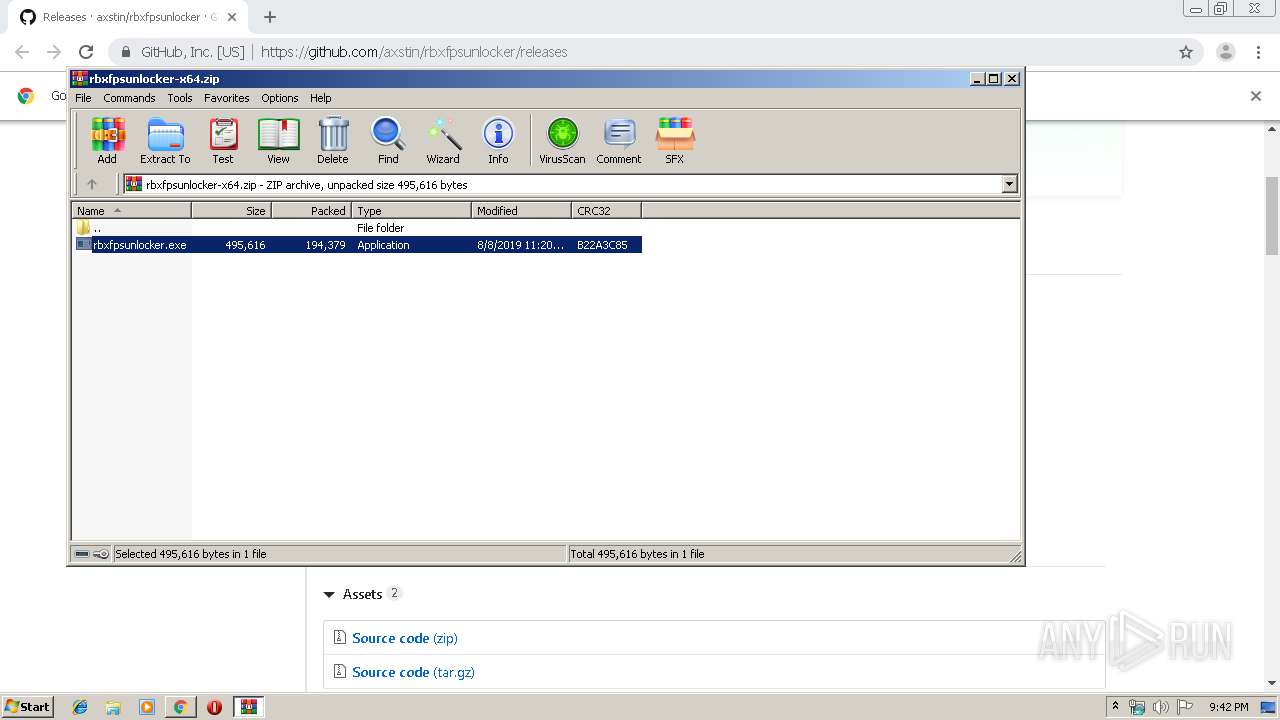Download Source code (zip) link
Screen dimensions: 1280x720
404,638
